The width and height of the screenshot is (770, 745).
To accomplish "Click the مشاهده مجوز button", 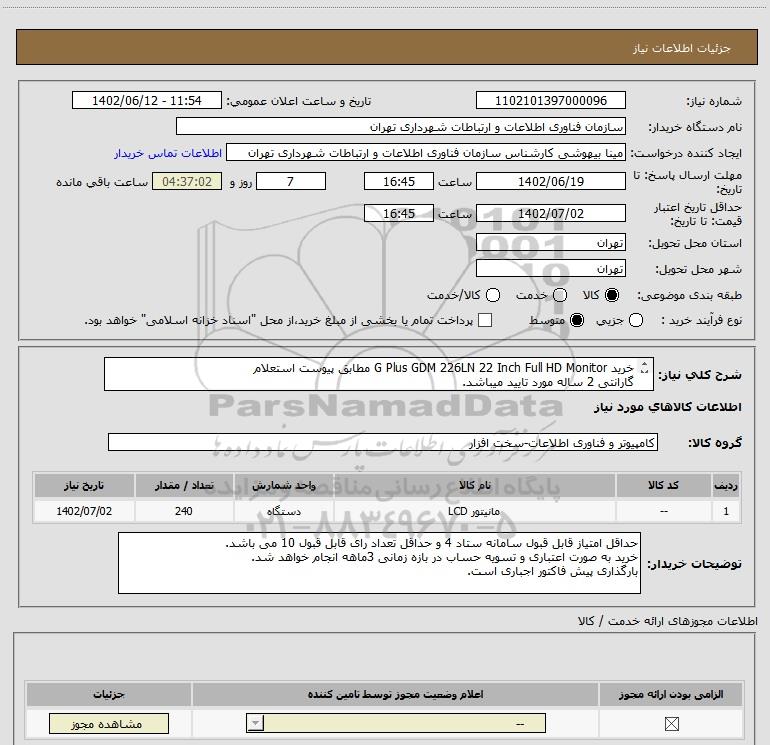I will pos(109,724).
